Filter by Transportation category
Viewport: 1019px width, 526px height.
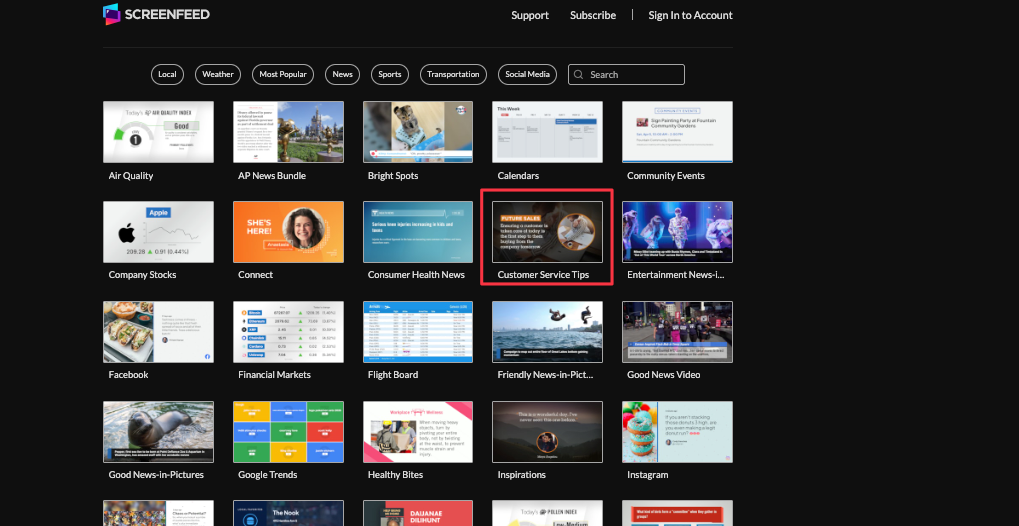tap(453, 75)
